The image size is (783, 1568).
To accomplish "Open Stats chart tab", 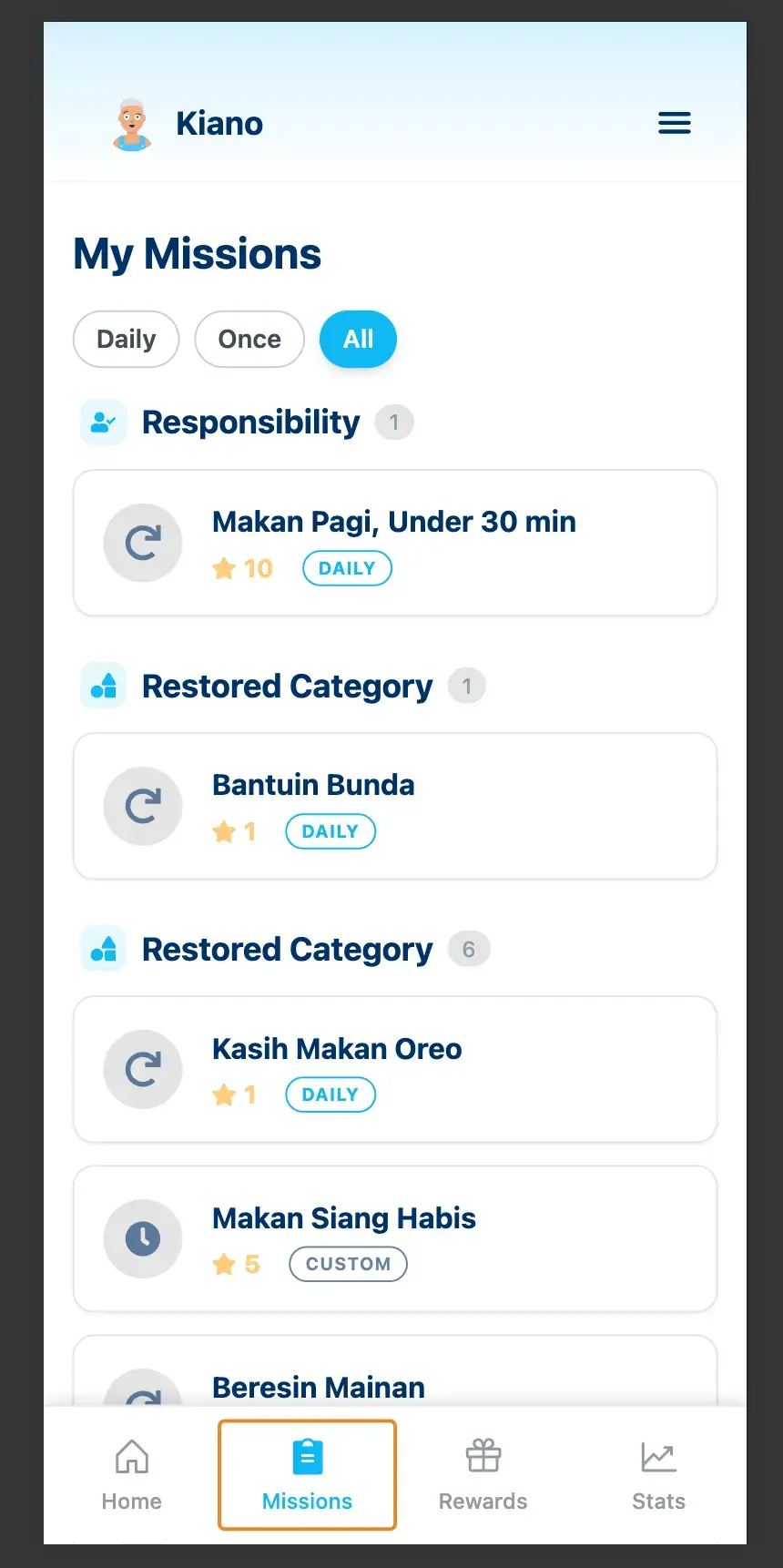I will click(x=658, y=1474).
